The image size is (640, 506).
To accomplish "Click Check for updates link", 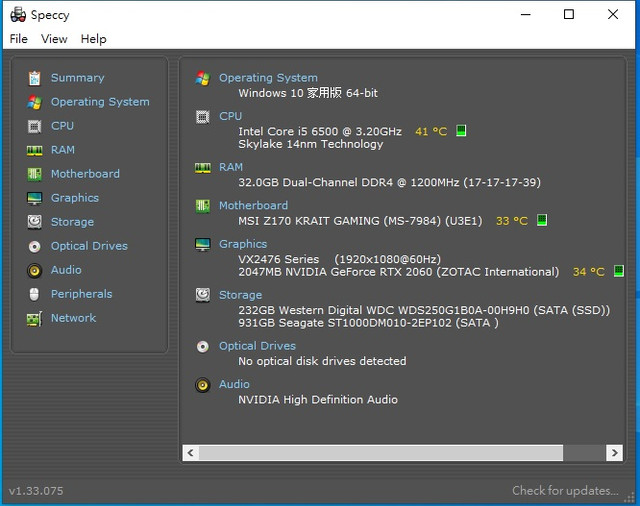I will (x=565, y=490).
